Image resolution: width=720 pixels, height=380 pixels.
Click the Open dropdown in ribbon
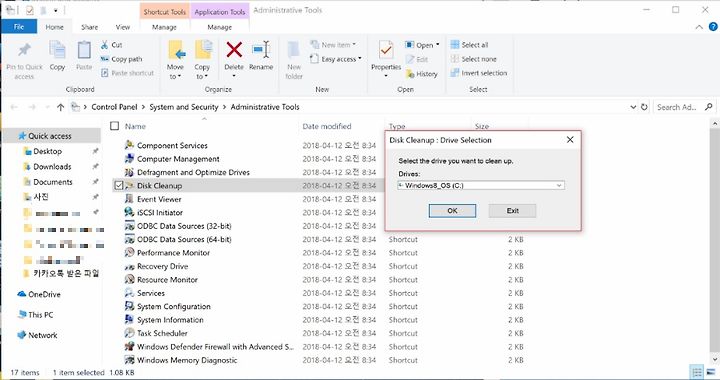pos(422,45)
